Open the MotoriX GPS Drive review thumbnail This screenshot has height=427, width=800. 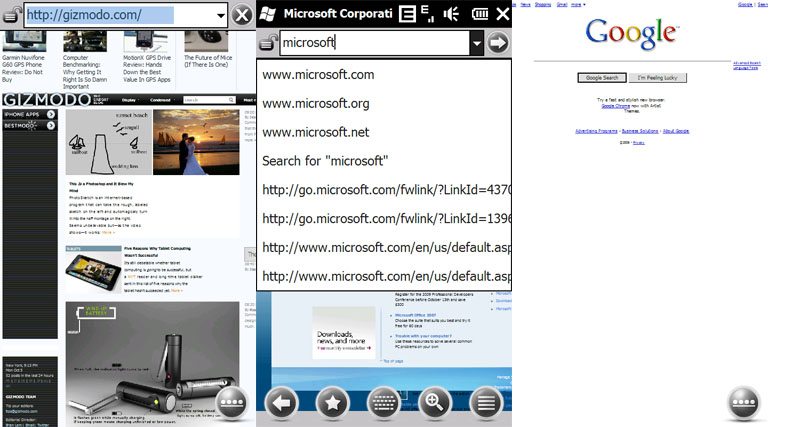pos(145,41)
